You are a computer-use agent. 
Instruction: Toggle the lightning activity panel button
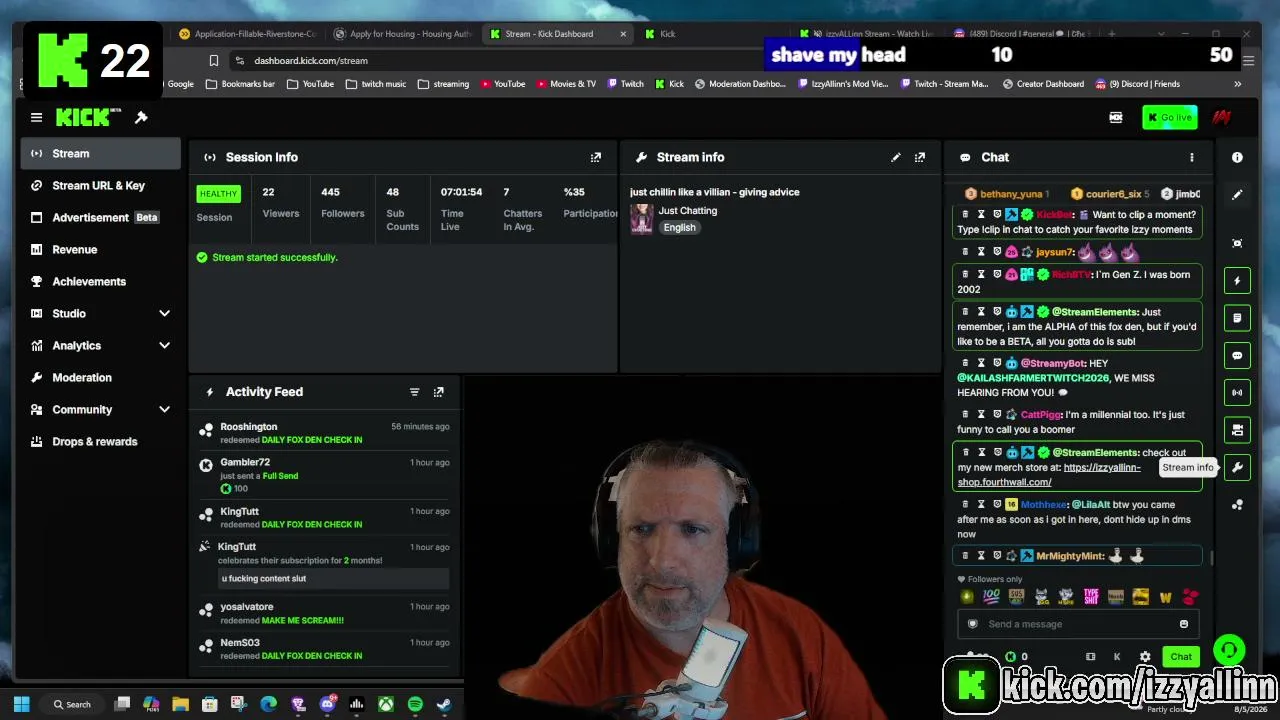[x=1237, y=281]
